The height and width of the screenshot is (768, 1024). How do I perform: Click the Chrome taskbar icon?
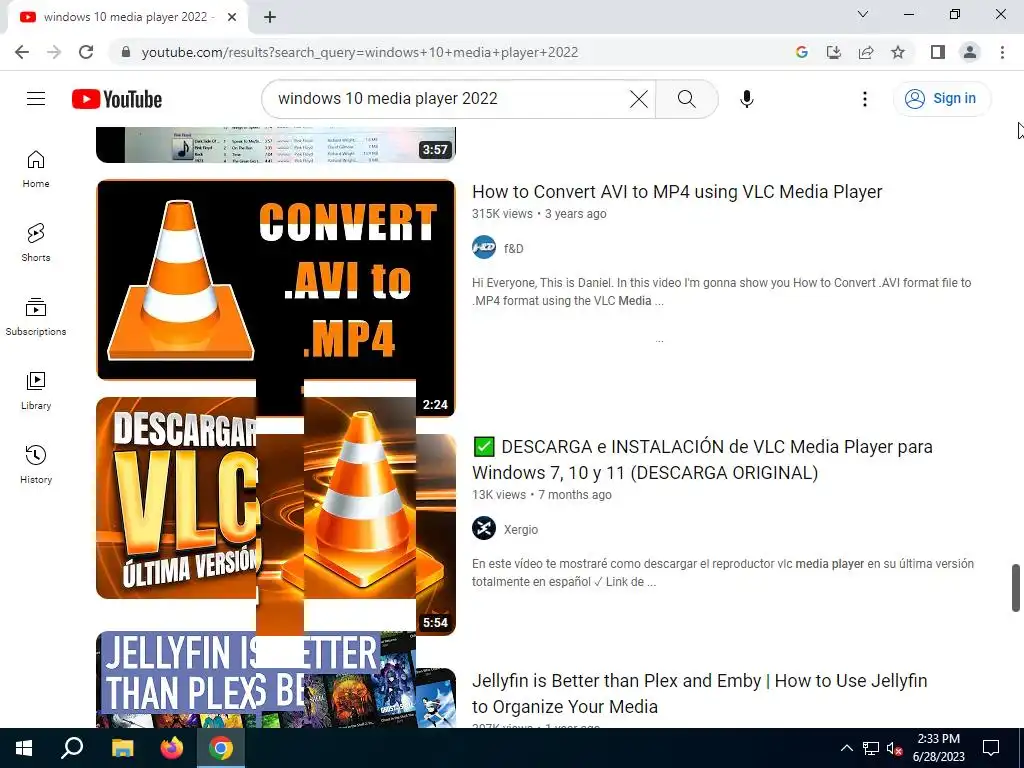click(221, 748)
